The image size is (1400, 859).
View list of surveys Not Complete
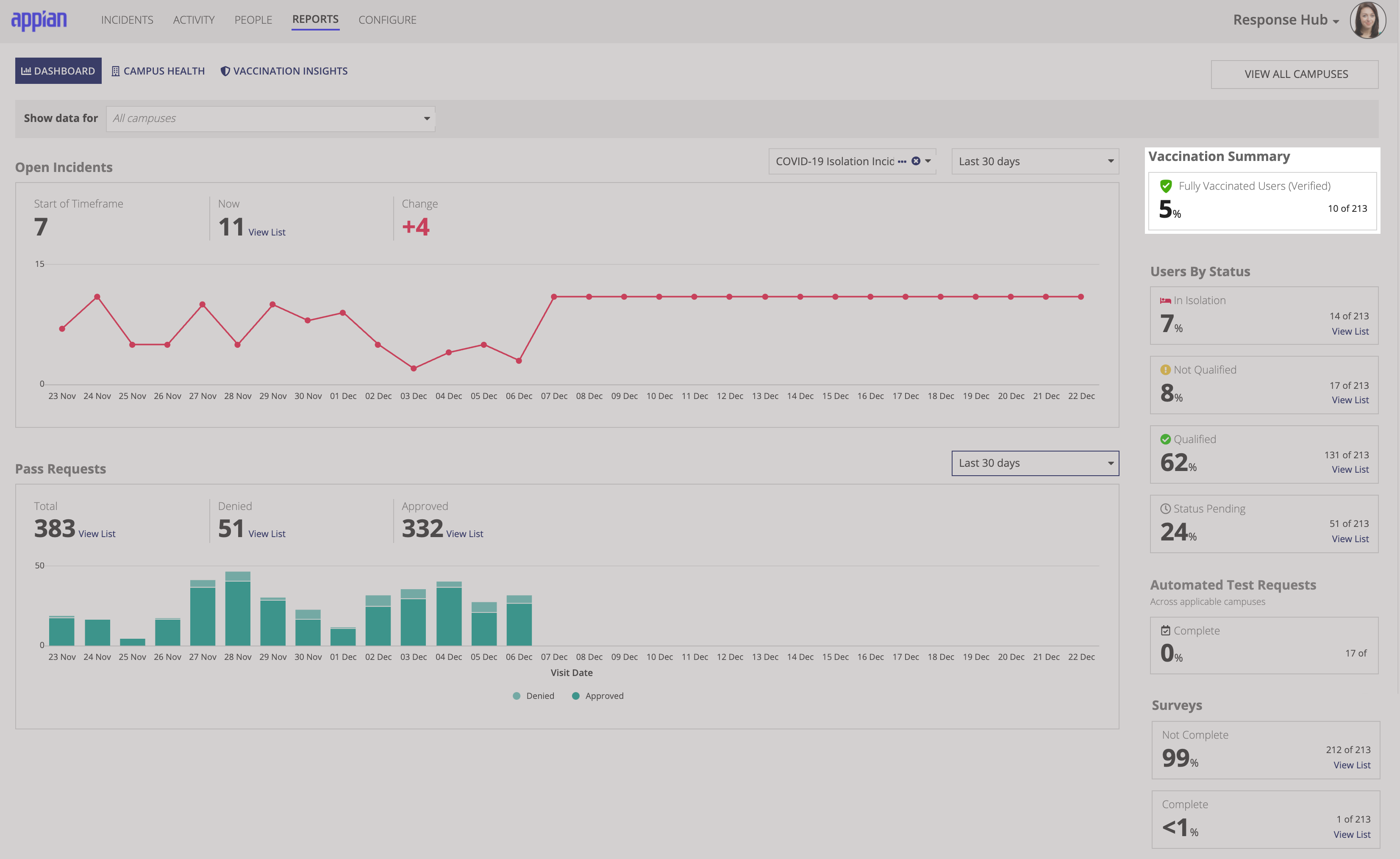pyautogui.click(x=1352, y=765)
